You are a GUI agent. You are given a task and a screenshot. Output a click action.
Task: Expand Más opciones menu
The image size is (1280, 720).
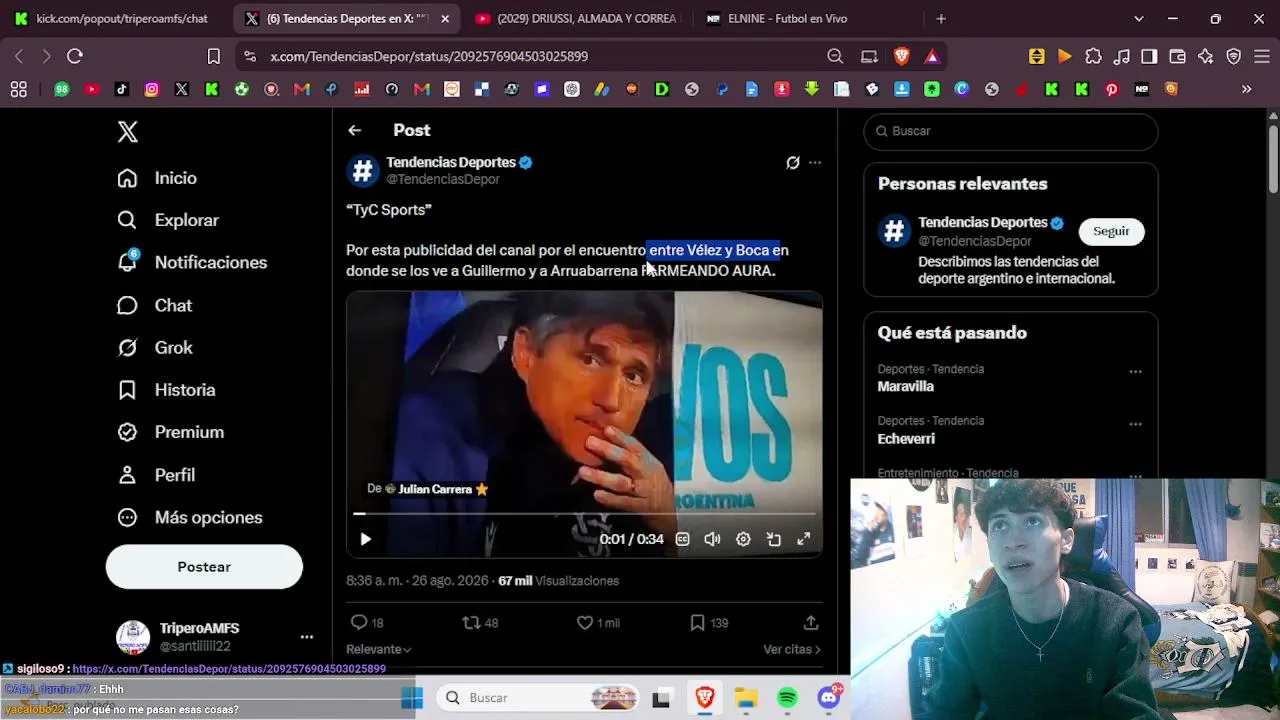pos(190,517)
